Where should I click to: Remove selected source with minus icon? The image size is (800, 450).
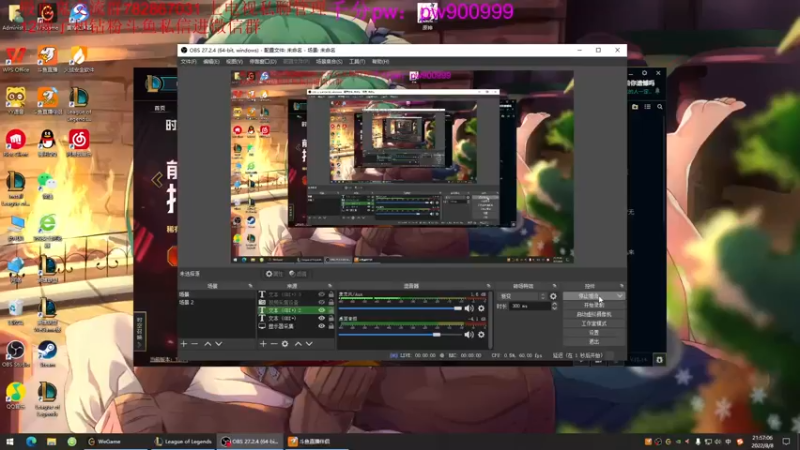[x=274, y=344]
